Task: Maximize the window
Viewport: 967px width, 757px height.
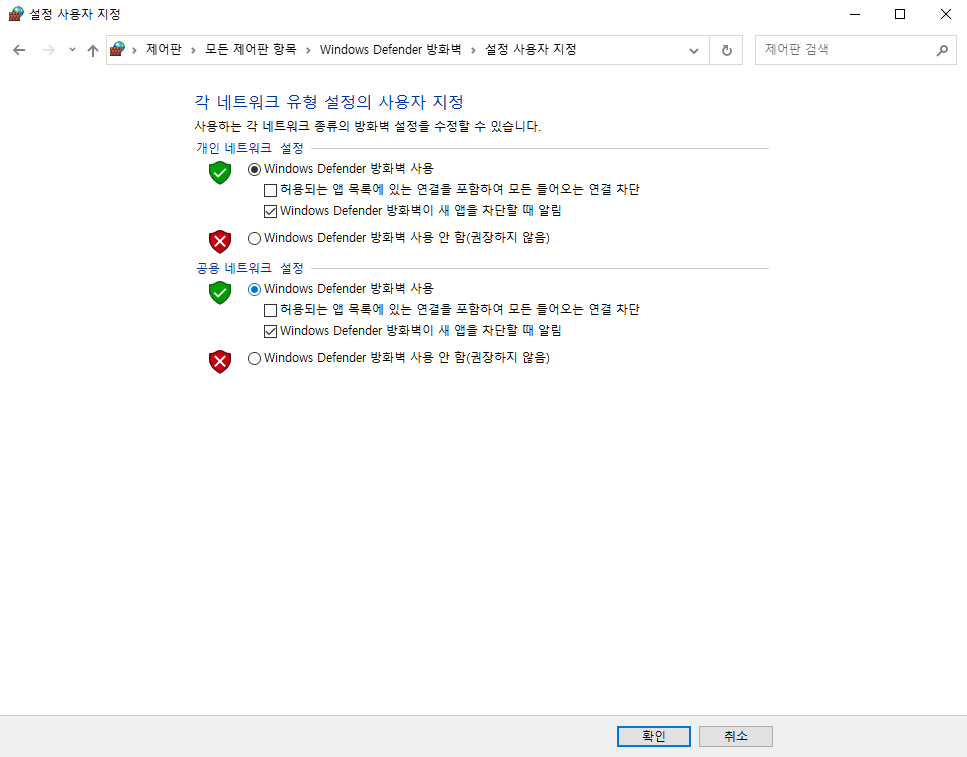Action: (900, 14)
